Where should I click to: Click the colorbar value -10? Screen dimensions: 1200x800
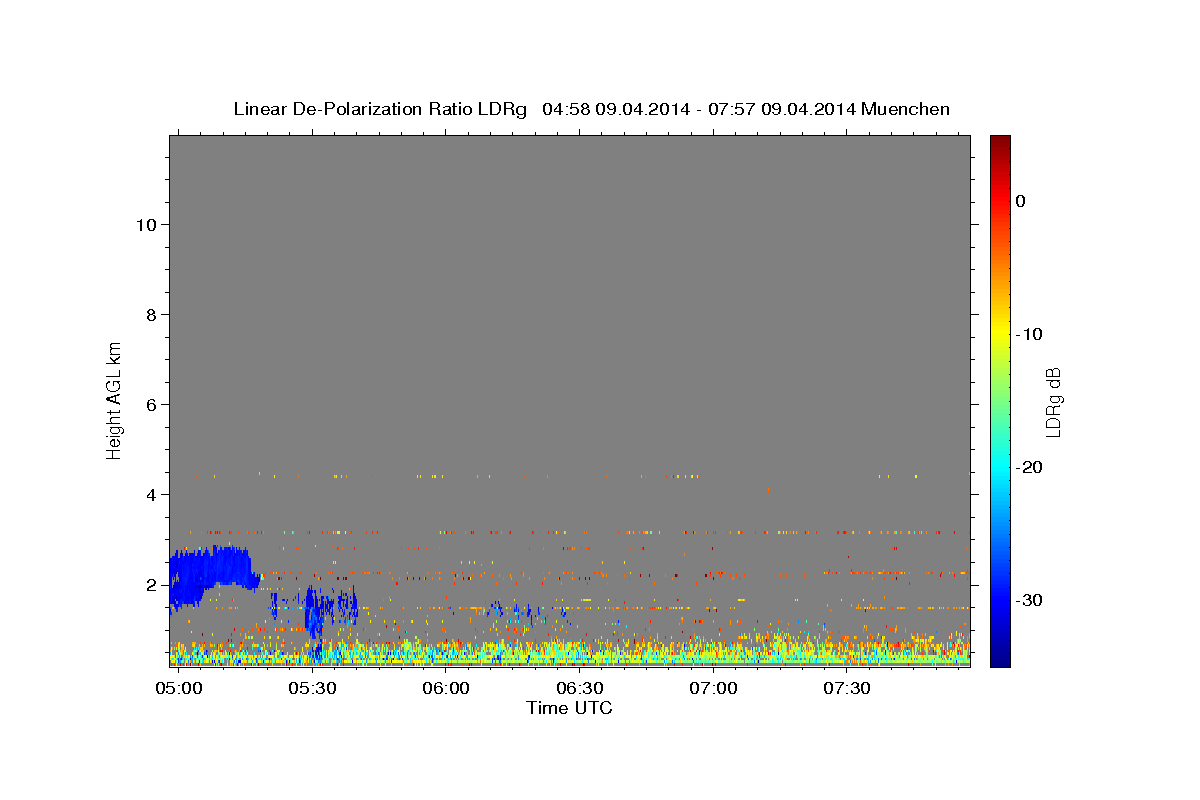click(x=1030, y=334)
